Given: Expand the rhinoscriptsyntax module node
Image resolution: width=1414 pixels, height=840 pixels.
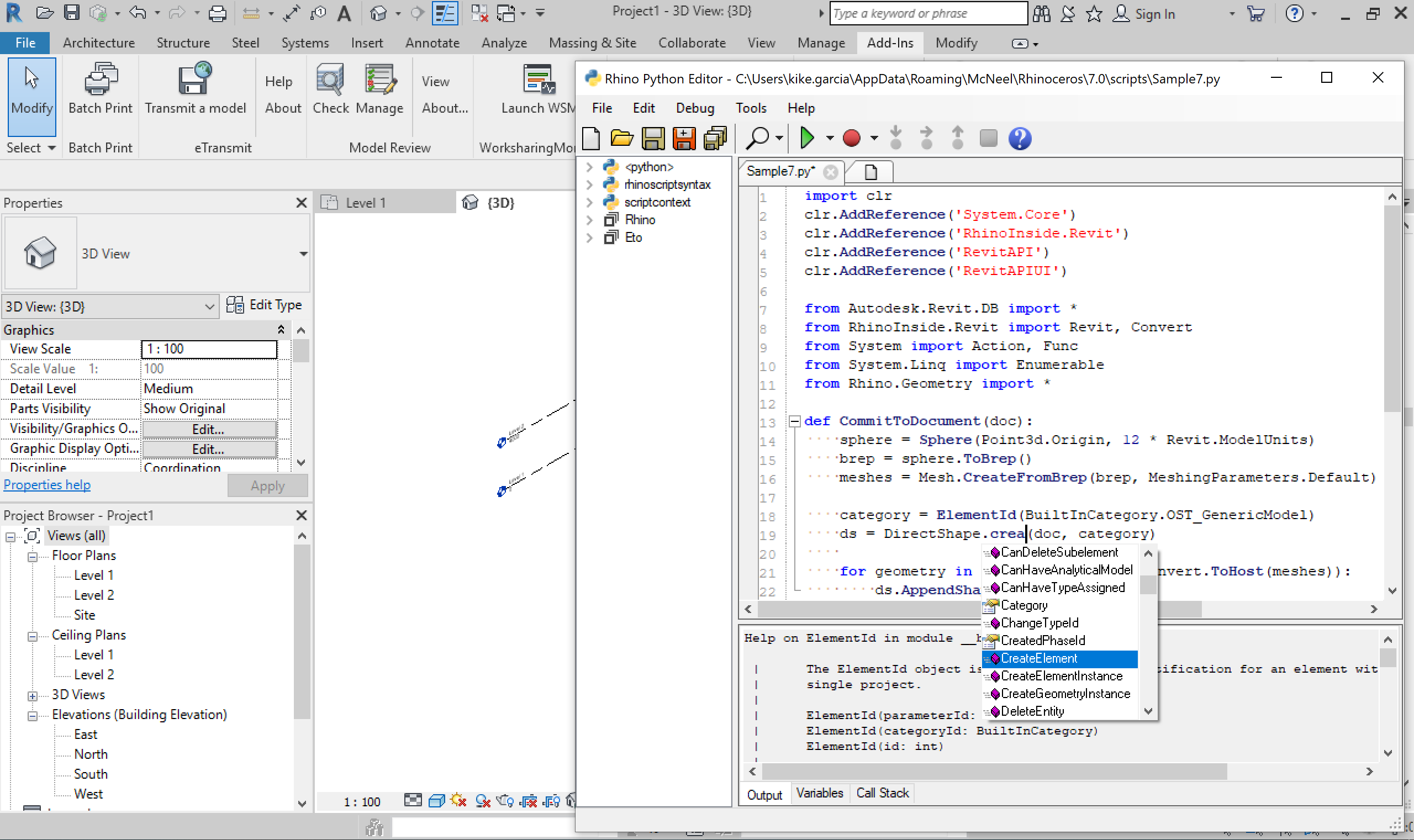Looking at the screenshot, I should [589, 184].
